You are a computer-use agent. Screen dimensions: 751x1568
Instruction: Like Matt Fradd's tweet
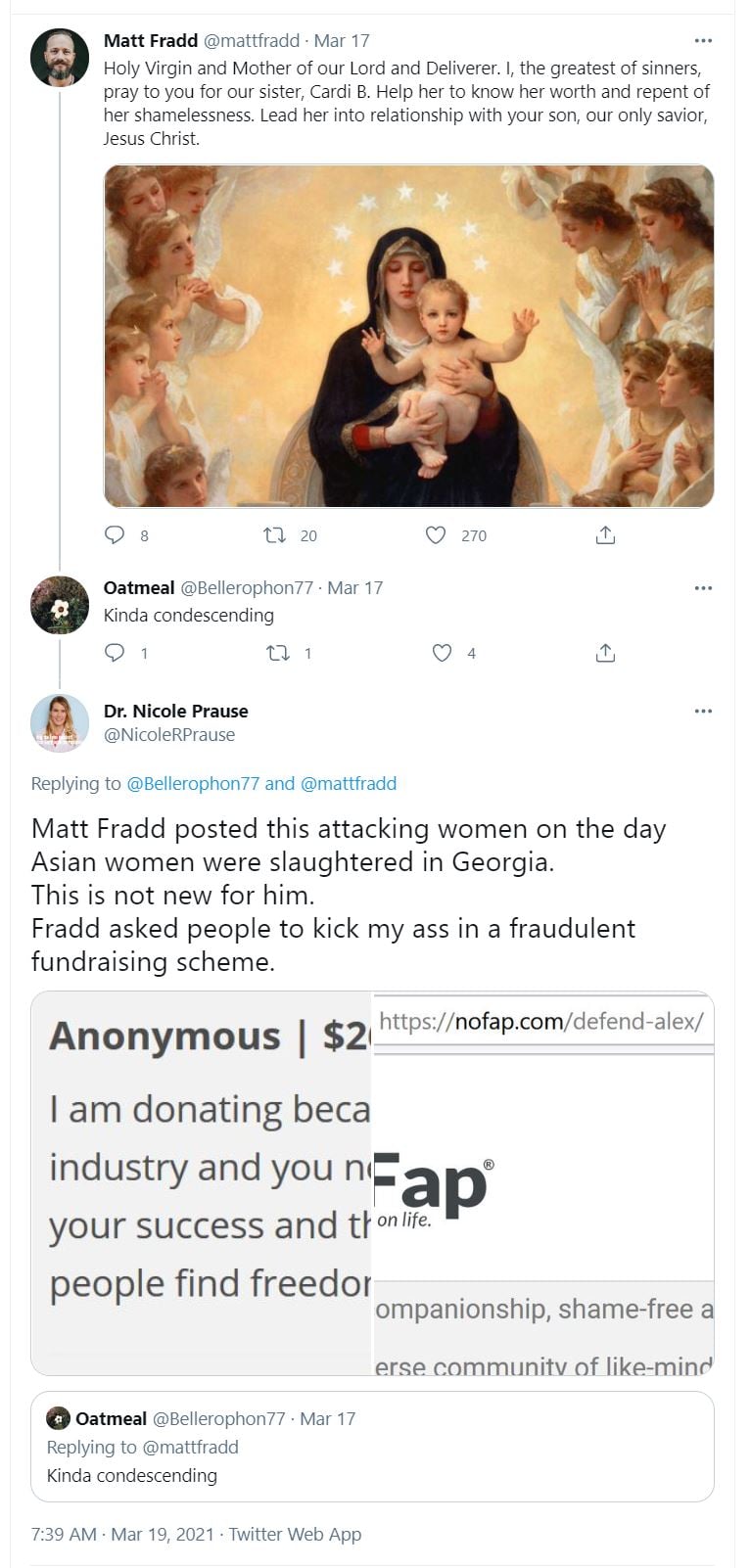click(x=436, y=535)
